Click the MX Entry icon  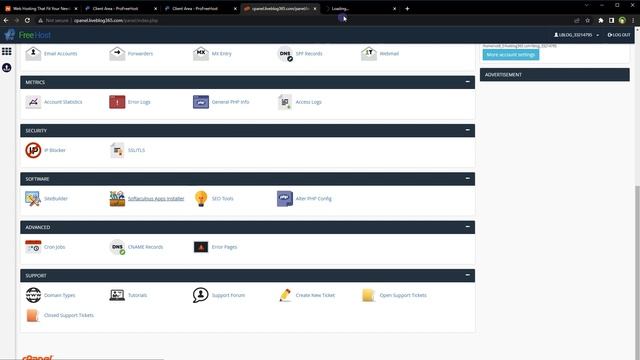(x=201, y=53)
